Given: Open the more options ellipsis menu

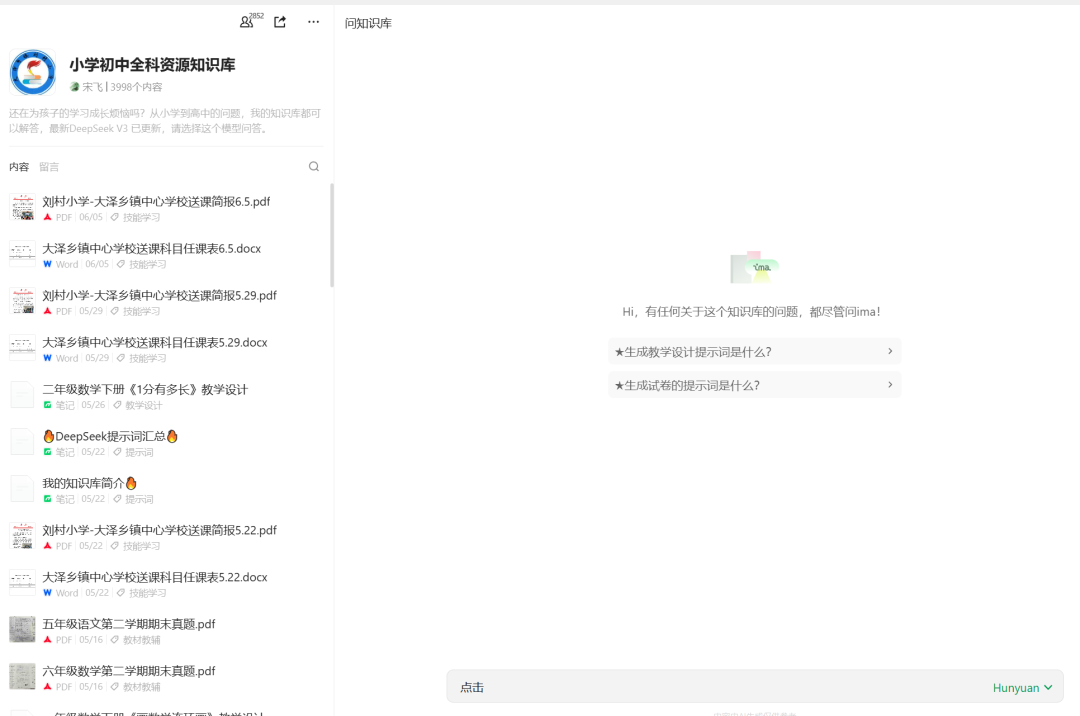Looking at the screenshot, I should click(x=313, y=21).
